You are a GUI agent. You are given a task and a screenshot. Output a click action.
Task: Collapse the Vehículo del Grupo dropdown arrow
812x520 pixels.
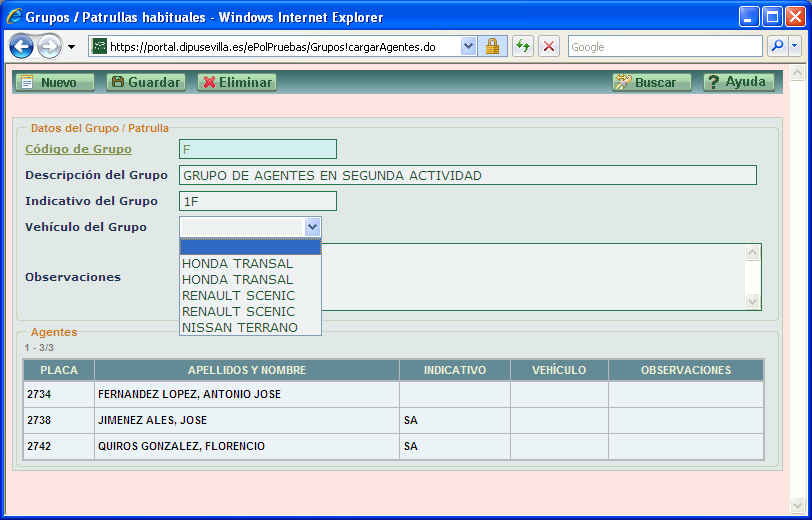(312, 227)
